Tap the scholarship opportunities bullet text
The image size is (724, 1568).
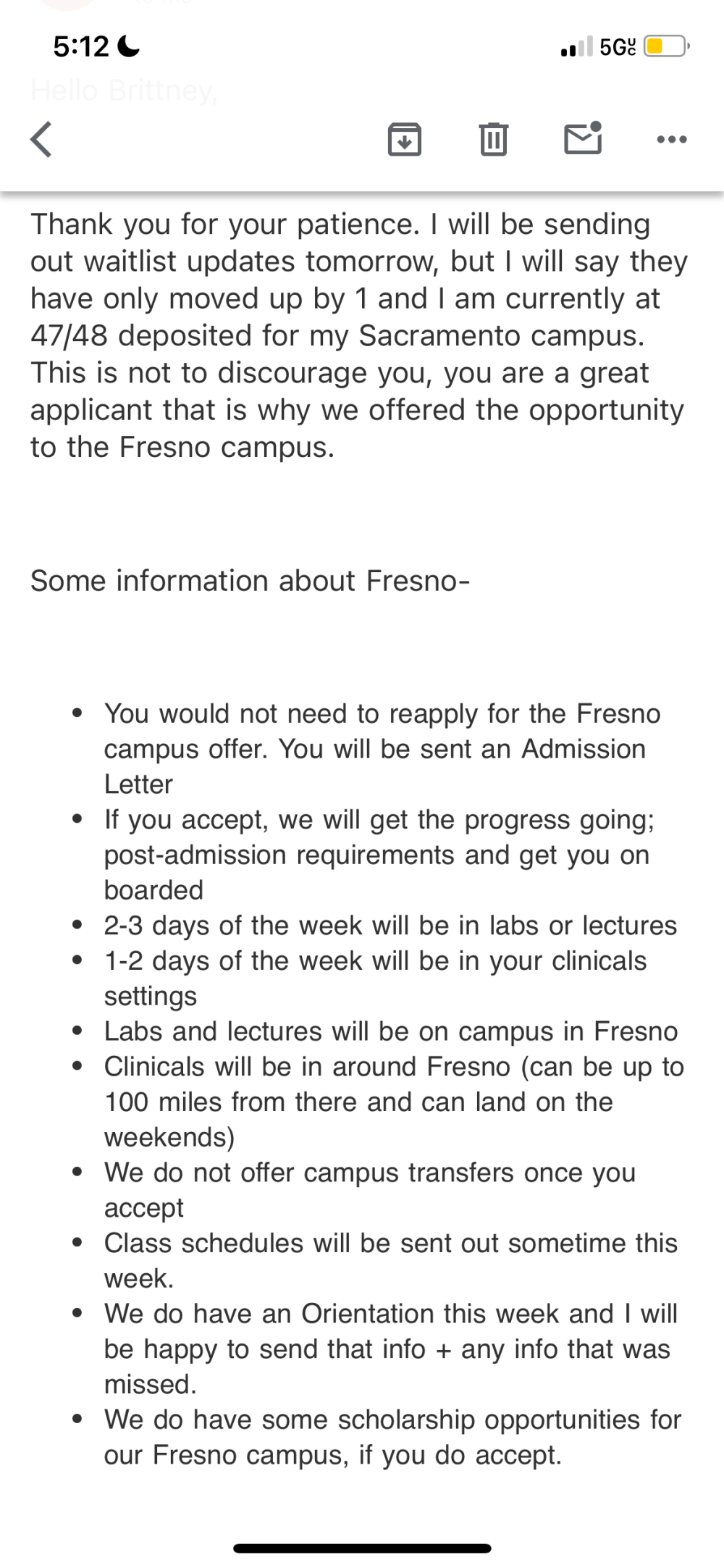[x=393, y=1438]
